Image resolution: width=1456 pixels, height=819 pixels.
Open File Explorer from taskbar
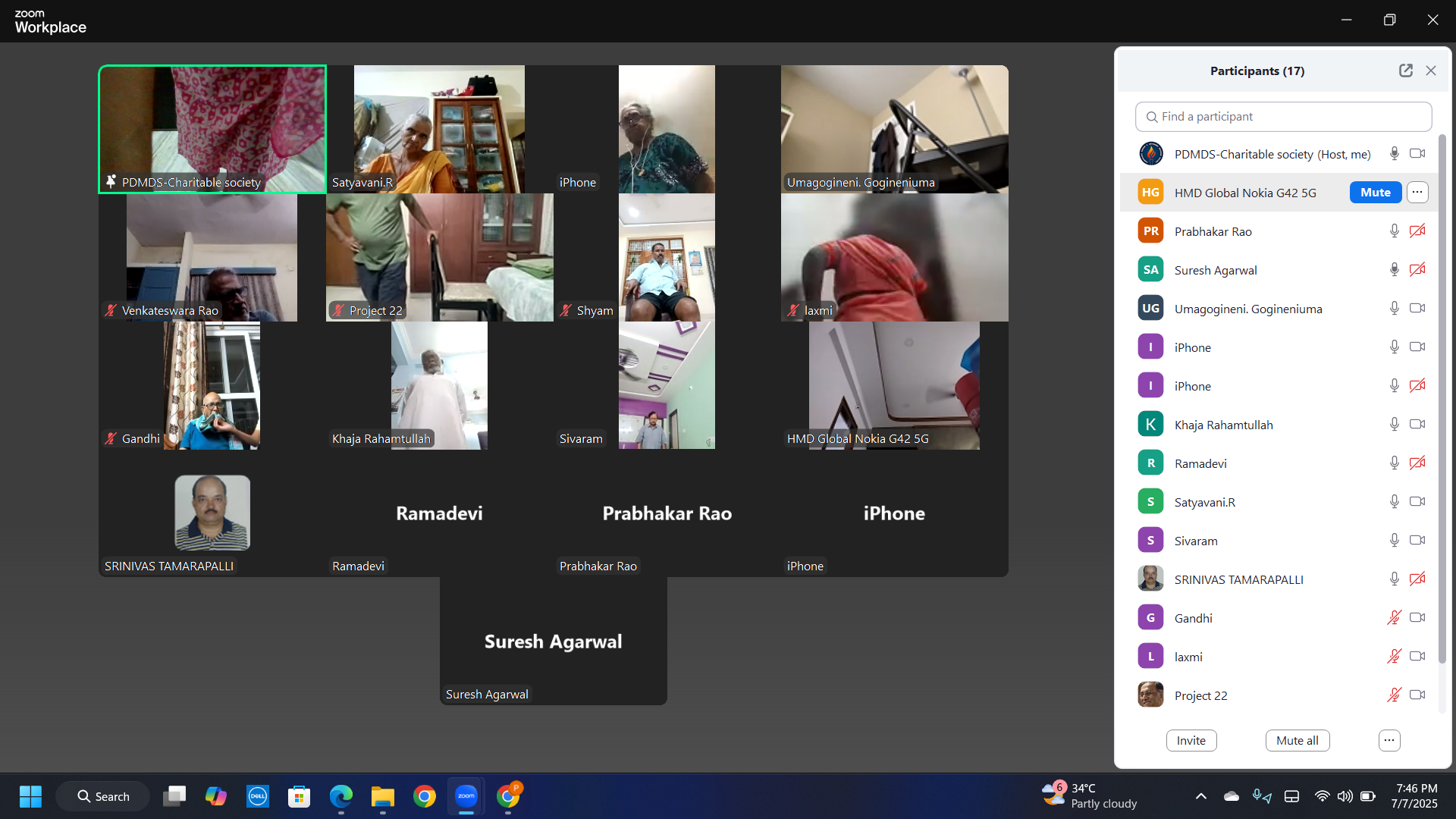click(383, 796)
